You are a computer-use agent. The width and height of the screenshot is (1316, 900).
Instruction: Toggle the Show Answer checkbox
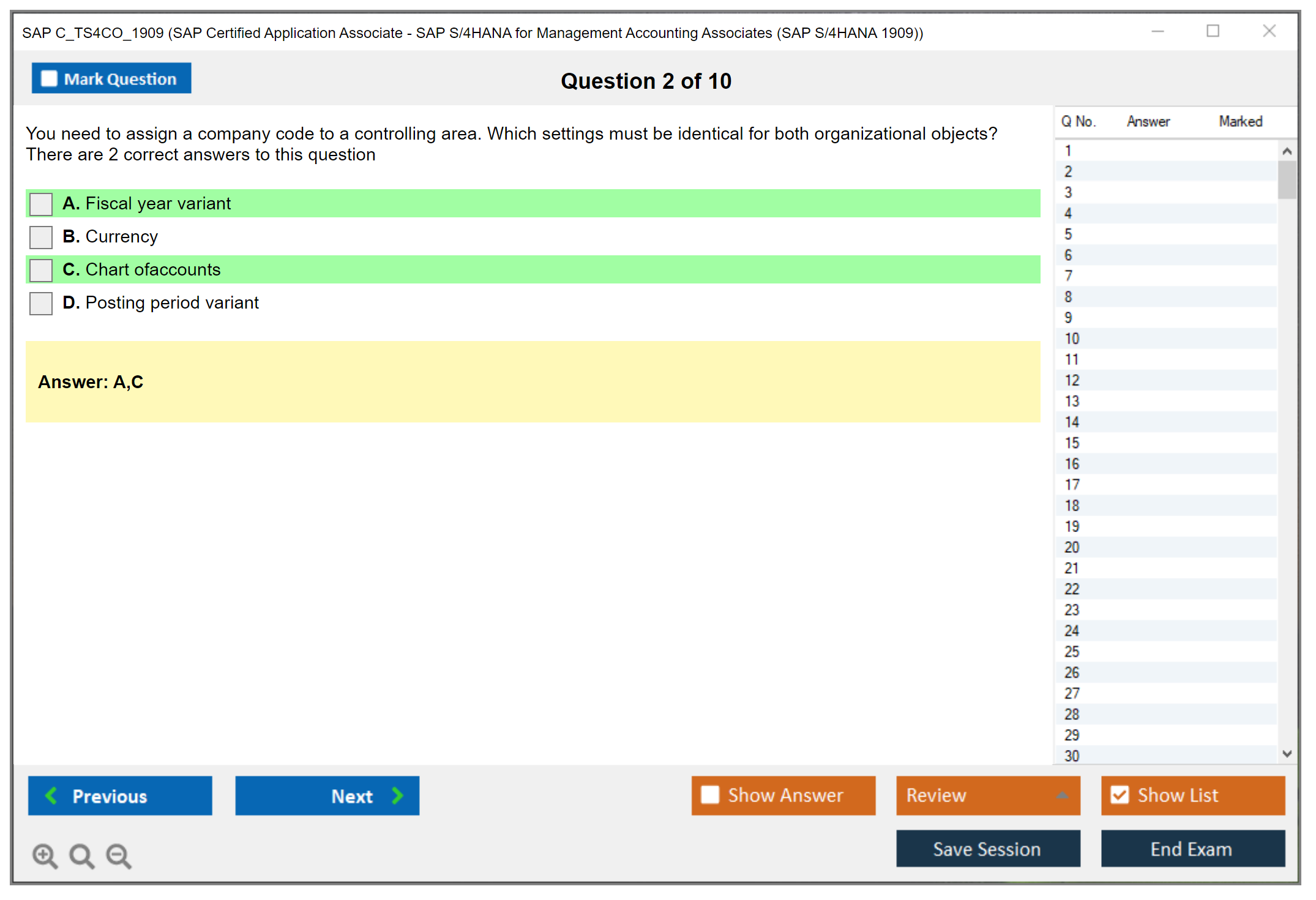(x=710, y=795)
